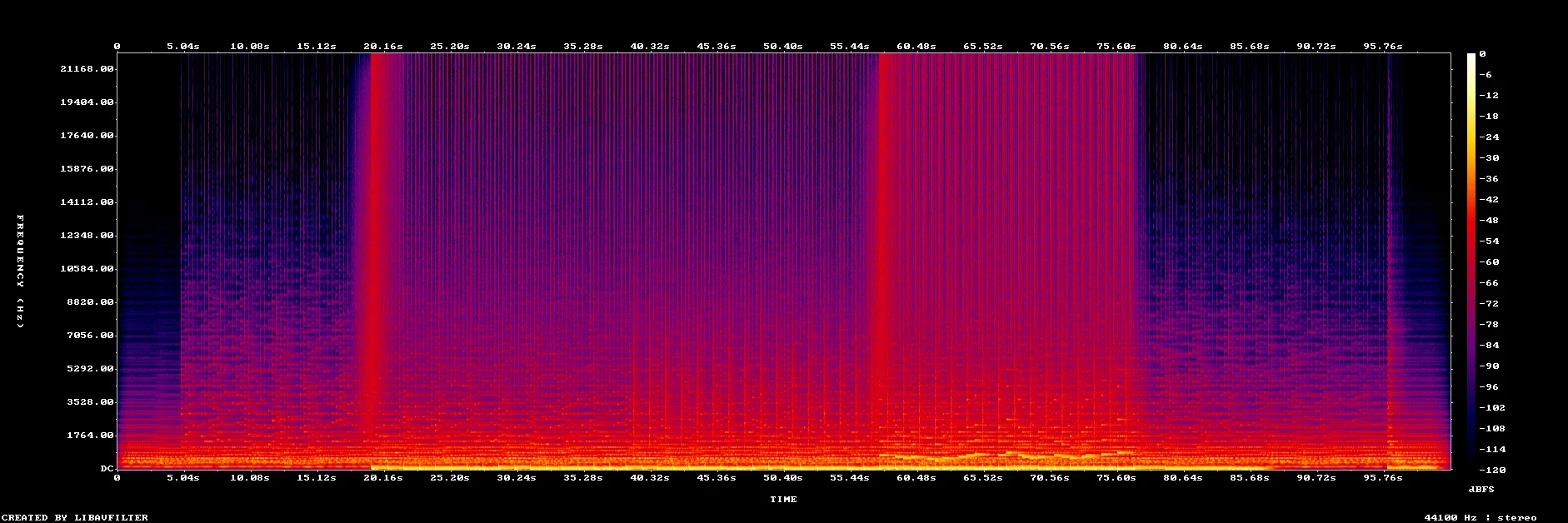
Task: Click the -18 dBFS scale value
Action: coord(1489,117)
